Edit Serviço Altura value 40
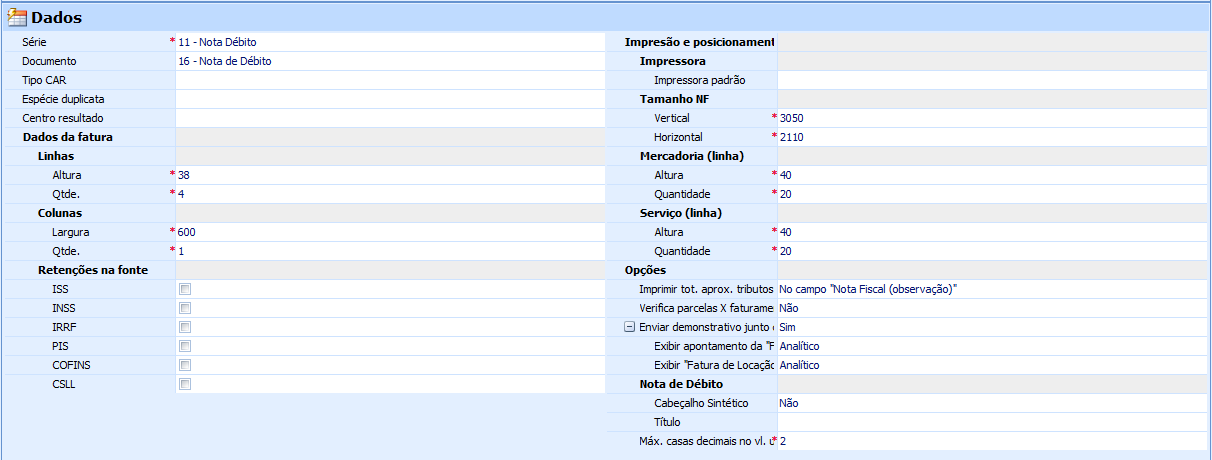1212x460 pixels. [x=992, y=232]
